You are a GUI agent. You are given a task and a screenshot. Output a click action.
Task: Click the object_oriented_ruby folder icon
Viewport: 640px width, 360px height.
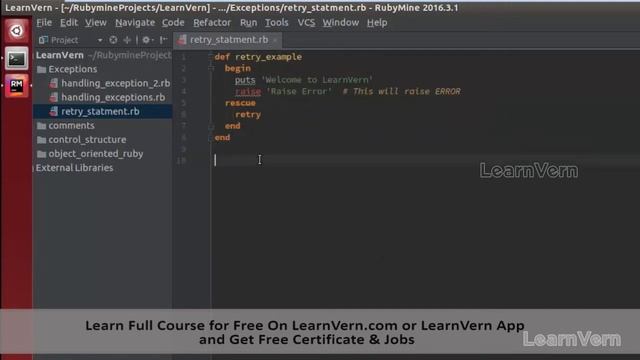pos(41,154)
